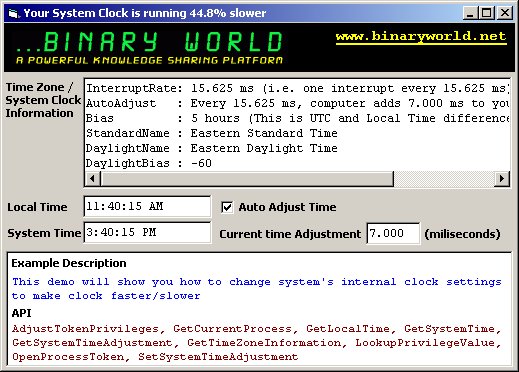Select the DaylightName Eastern Daylight Time line
The image size is (519, 372).
tap(212, 148)
